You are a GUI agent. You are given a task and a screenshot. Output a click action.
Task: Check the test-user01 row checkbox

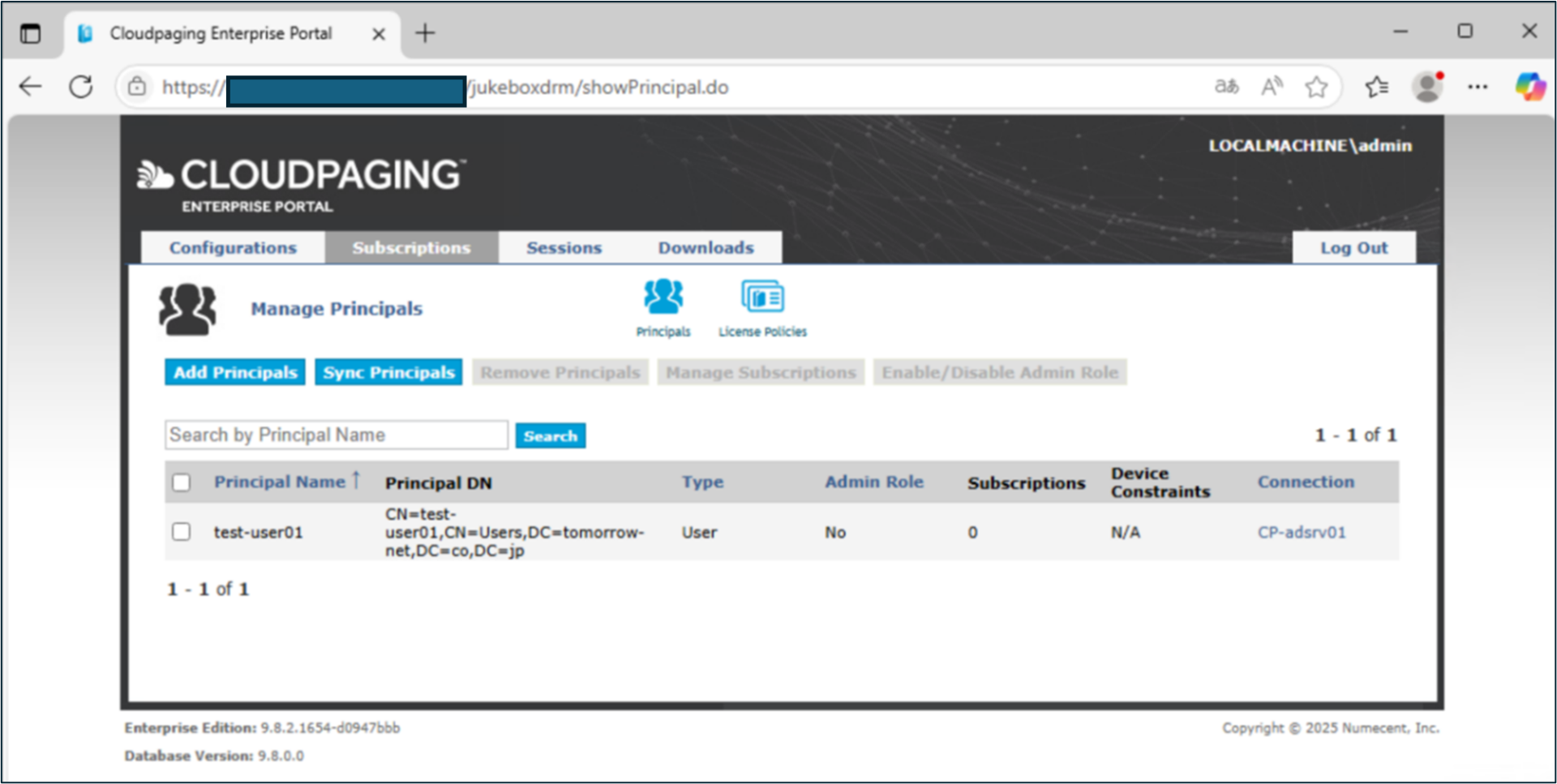click(182, 532)
